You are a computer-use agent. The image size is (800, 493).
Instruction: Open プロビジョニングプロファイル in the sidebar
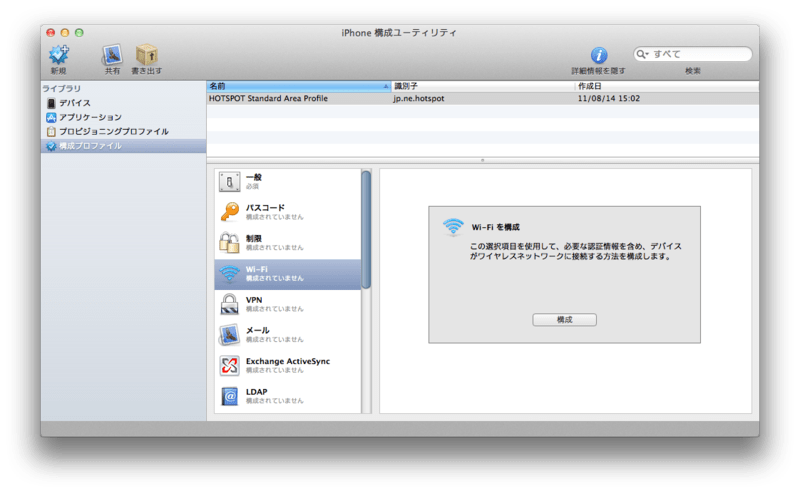pyautogui.click(x=113, y=131)
